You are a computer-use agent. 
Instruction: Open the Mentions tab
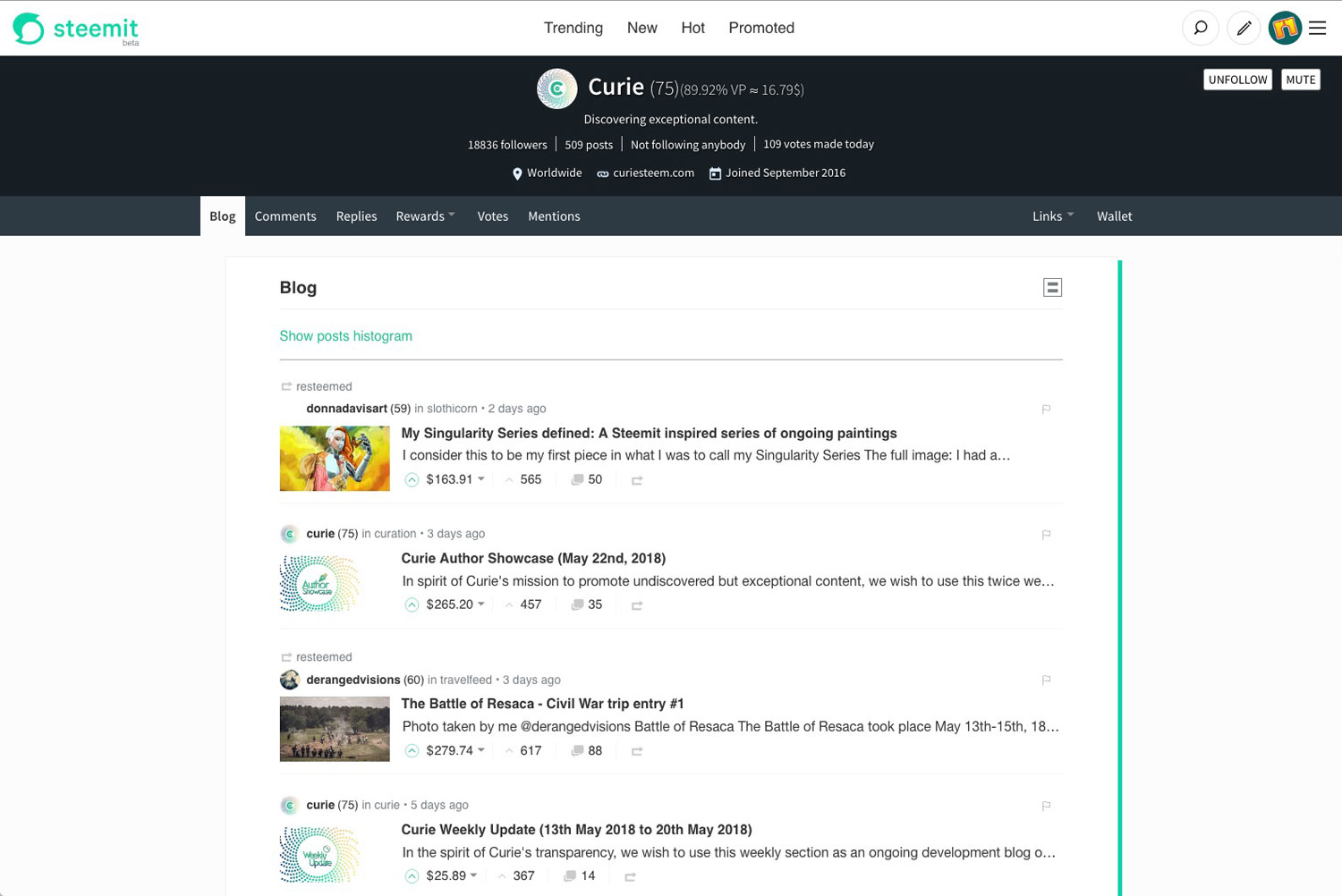554,216
